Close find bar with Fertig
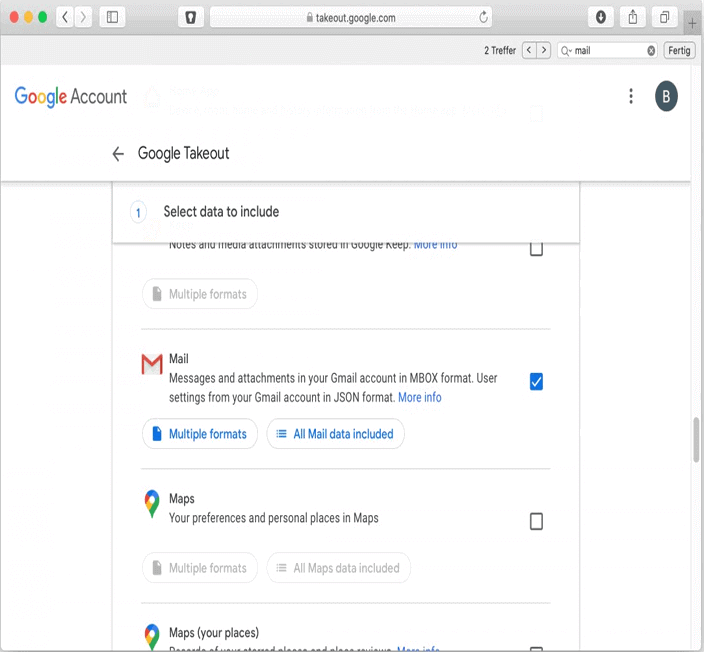The image size is (704, 652). pos(679,50)
